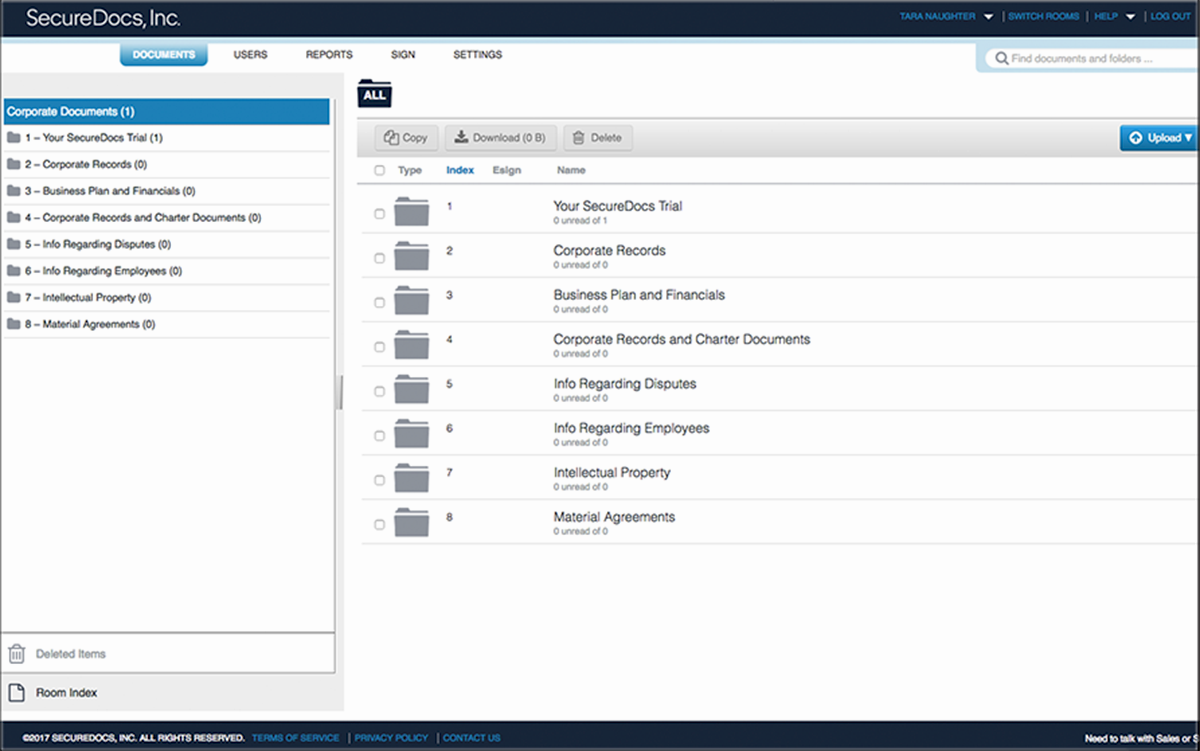This screenshot has width=1200, height=751.
Task: Click the Log Out link
Action: tap(1170, 16)
